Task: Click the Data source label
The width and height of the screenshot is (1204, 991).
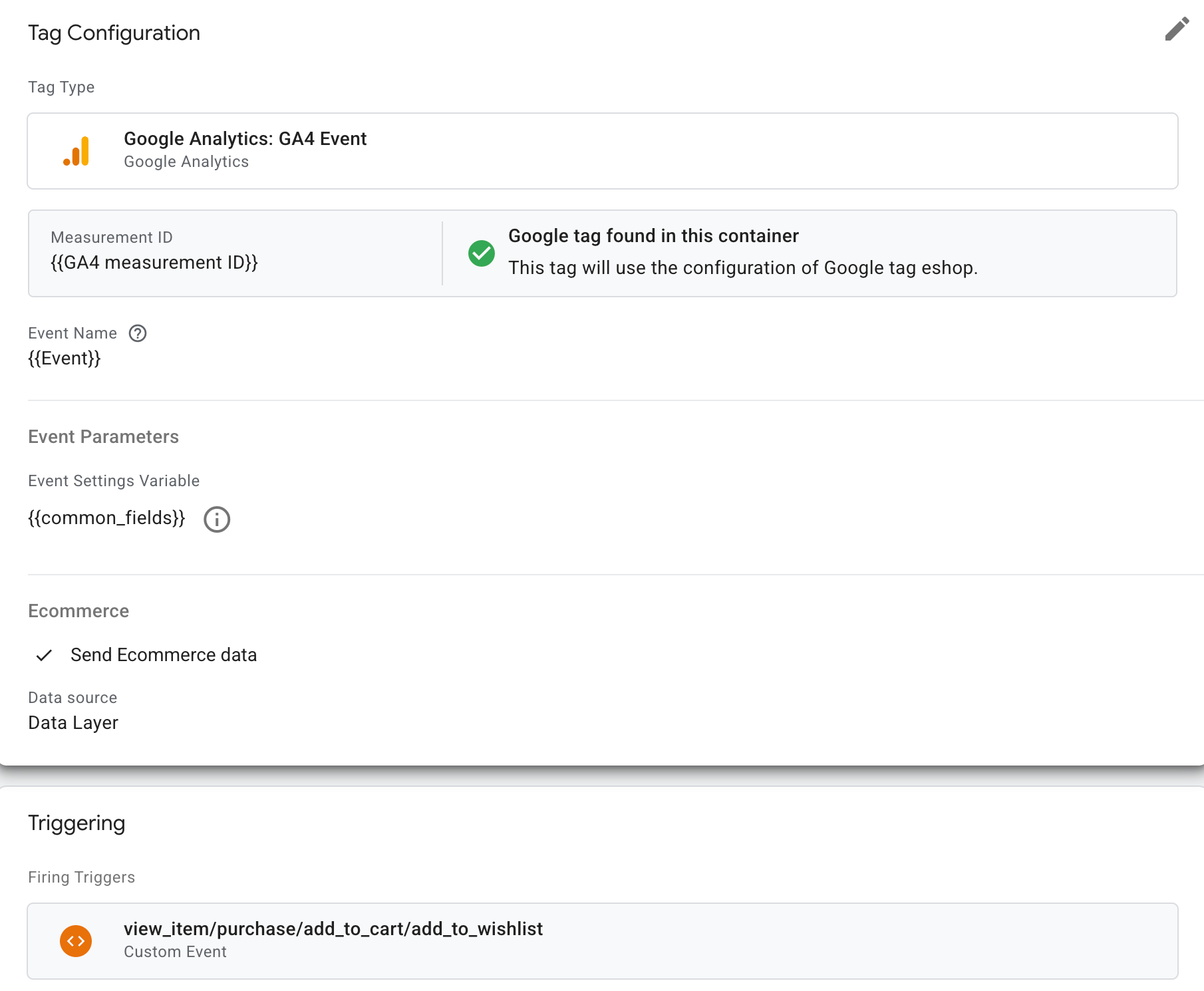Action: (73, 698)
